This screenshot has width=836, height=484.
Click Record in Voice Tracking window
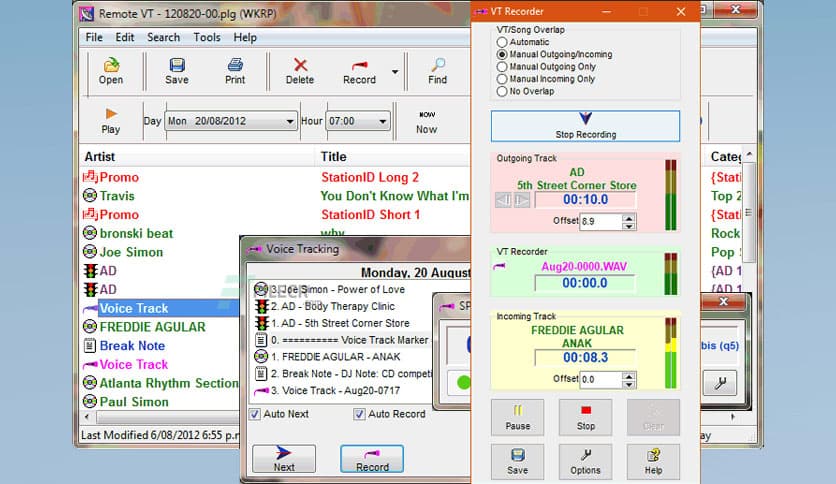tap(372, 459)
